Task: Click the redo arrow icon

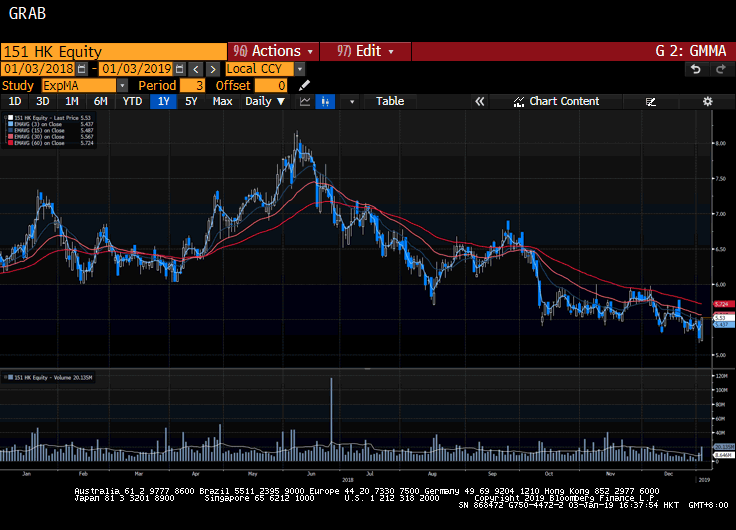Action: click(721, 69)
